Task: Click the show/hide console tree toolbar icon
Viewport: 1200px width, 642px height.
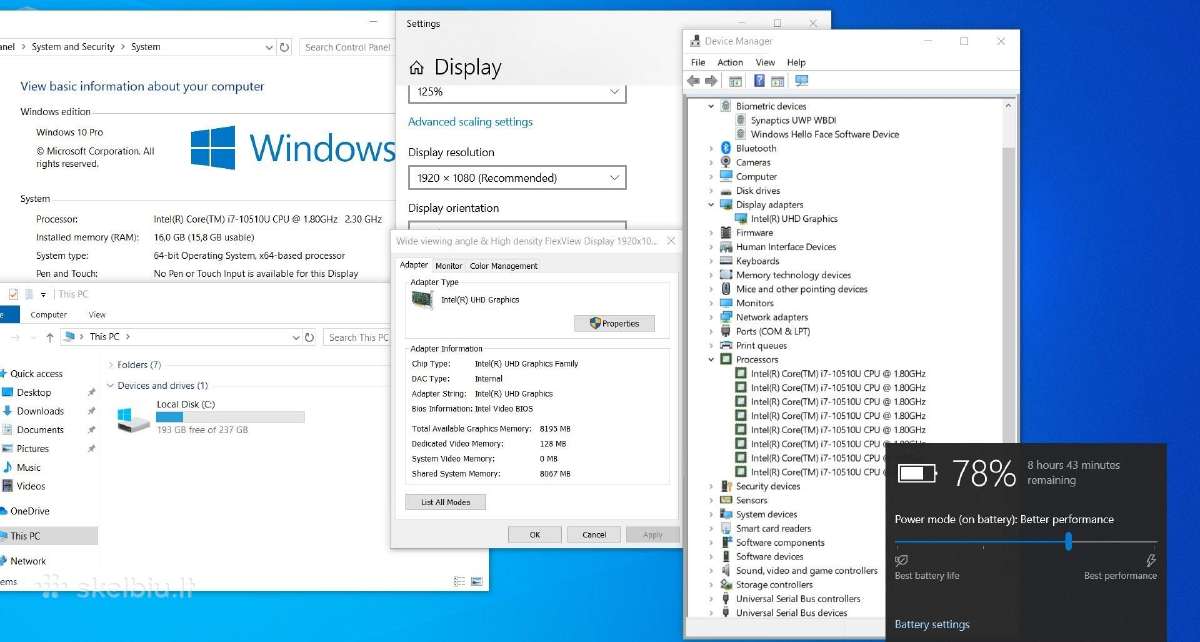Action: [x=736, y=81]
